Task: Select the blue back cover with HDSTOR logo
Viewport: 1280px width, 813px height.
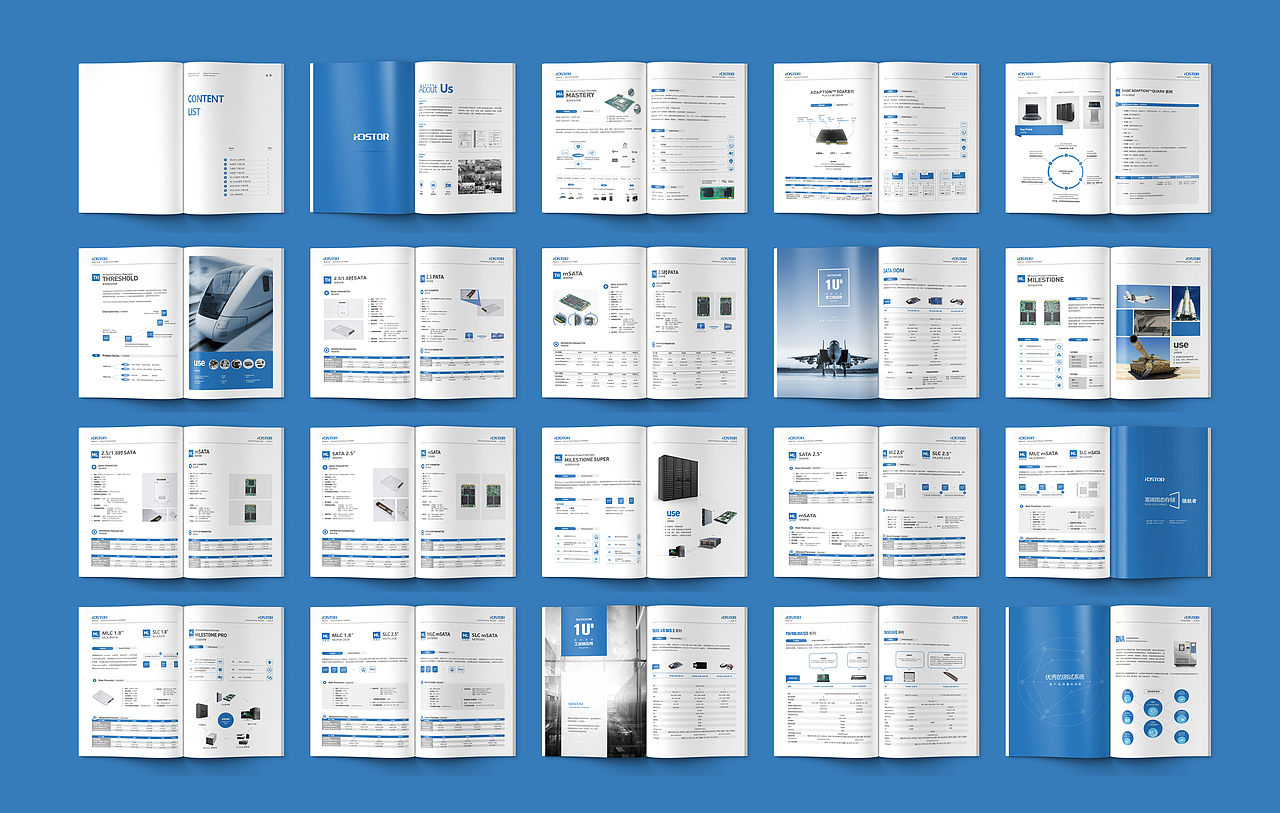Action: click(x=1161, y=502)
